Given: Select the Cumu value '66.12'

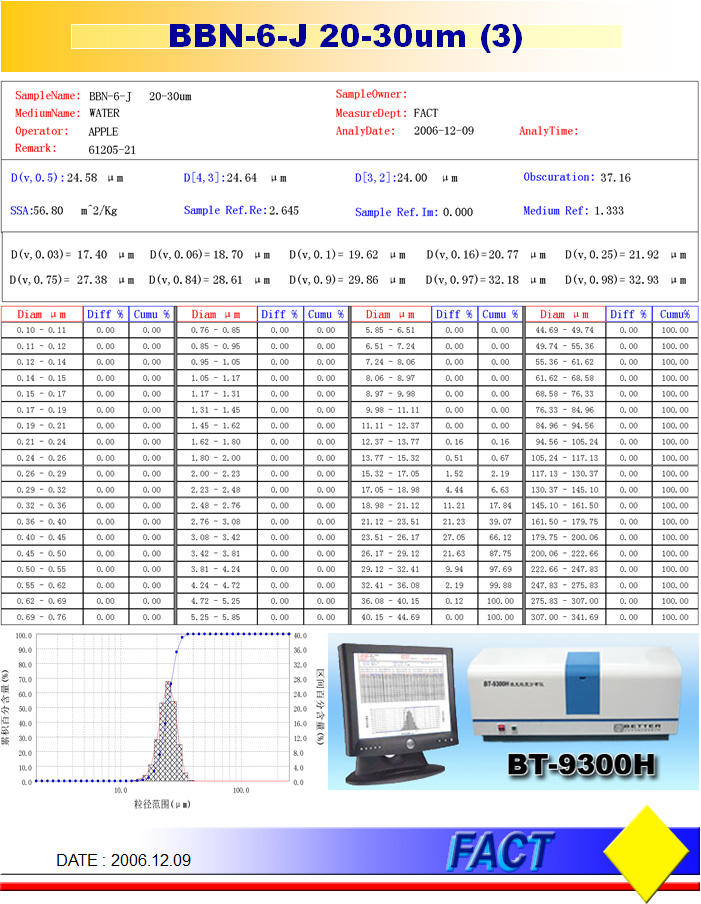Looking at the screenshot, I should (500, 537).
